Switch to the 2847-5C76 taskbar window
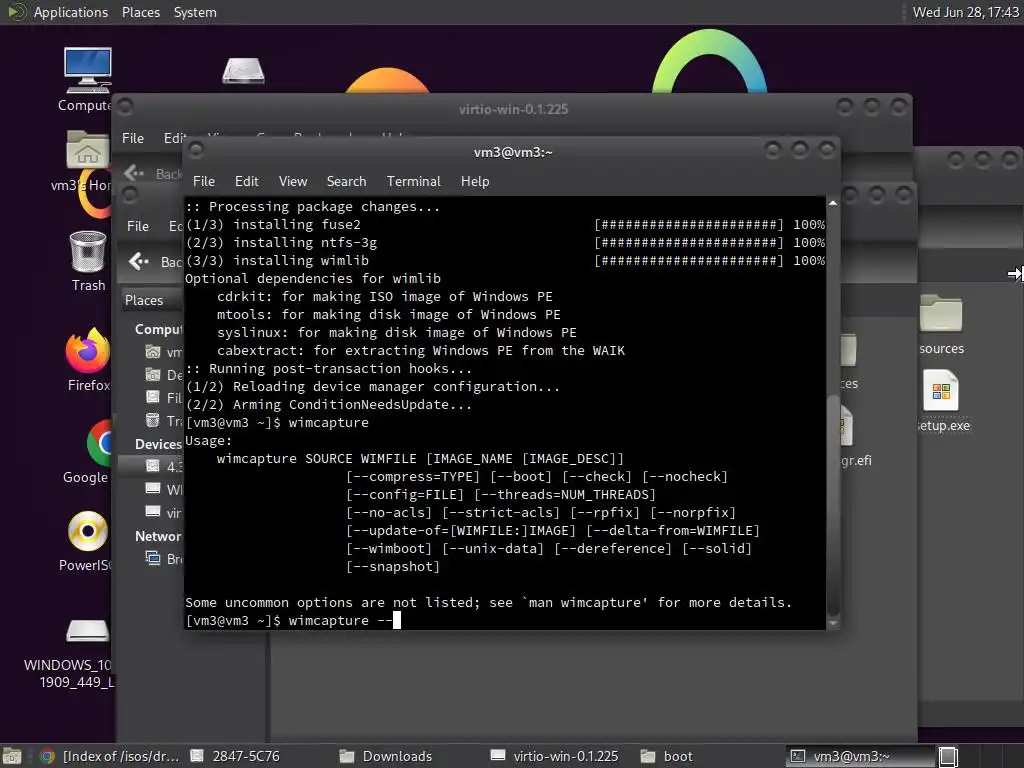 click(x=235, y=756)
